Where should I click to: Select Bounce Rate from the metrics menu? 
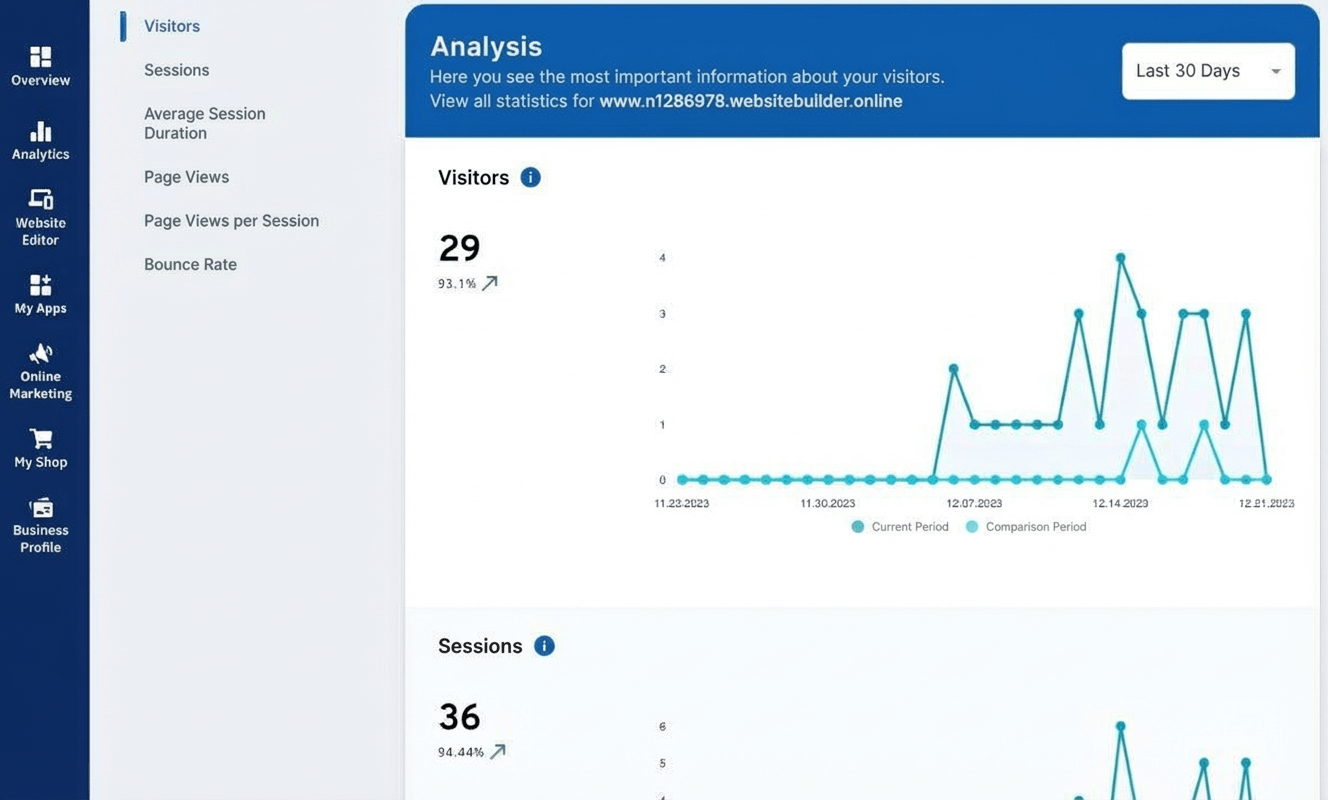190,263
